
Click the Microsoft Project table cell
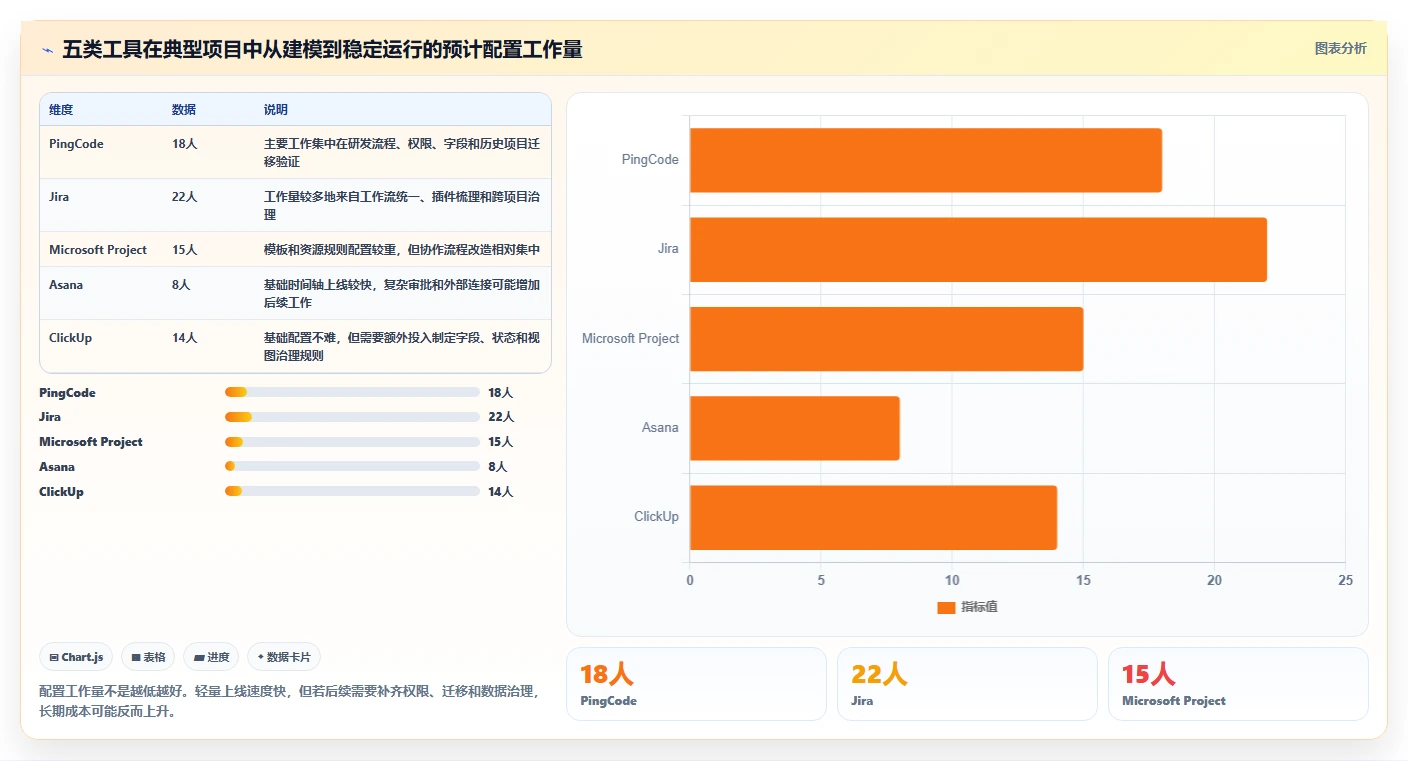tap(98, 250)
